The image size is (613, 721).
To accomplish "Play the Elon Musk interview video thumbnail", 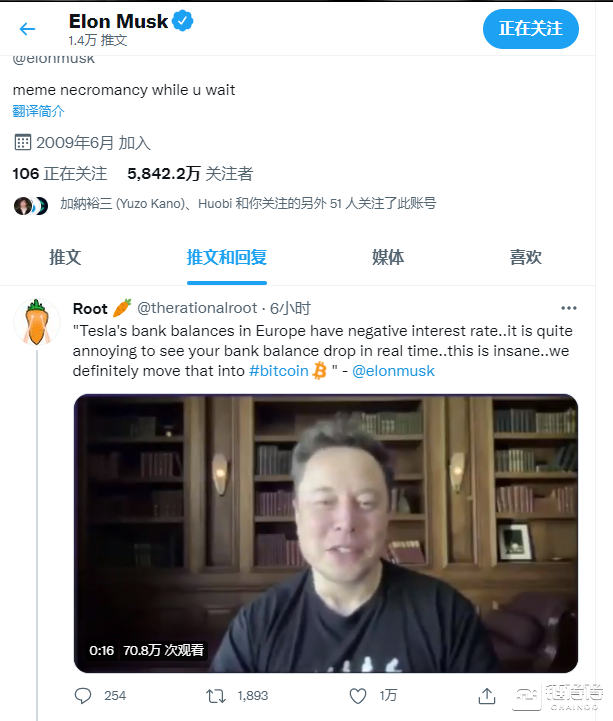I will pyautogui.click(x=326, y=533).
